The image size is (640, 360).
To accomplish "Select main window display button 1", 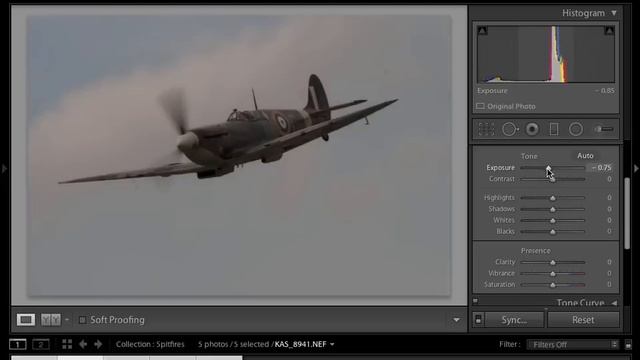I will (x=18, y=344).
